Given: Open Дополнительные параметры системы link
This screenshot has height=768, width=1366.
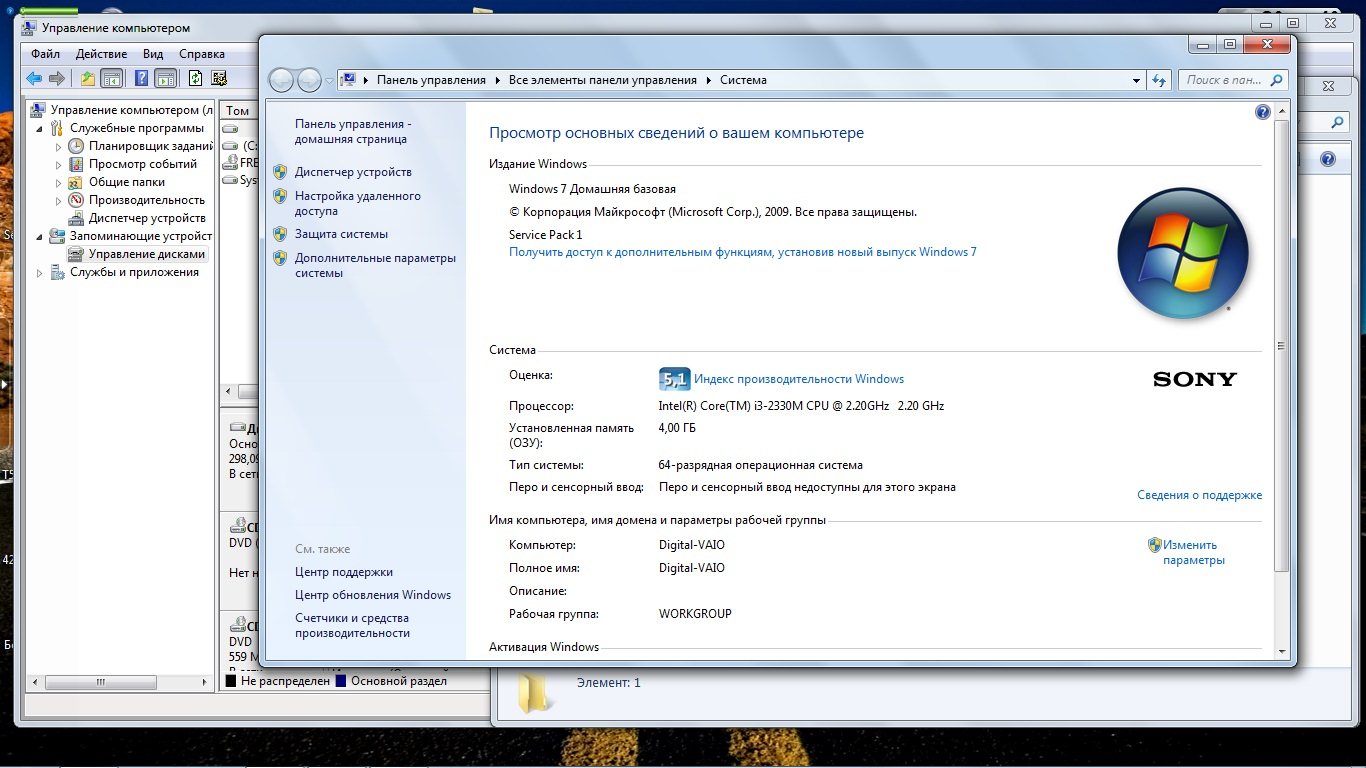Looking at the screenshot, I should (x=375, y=265).
